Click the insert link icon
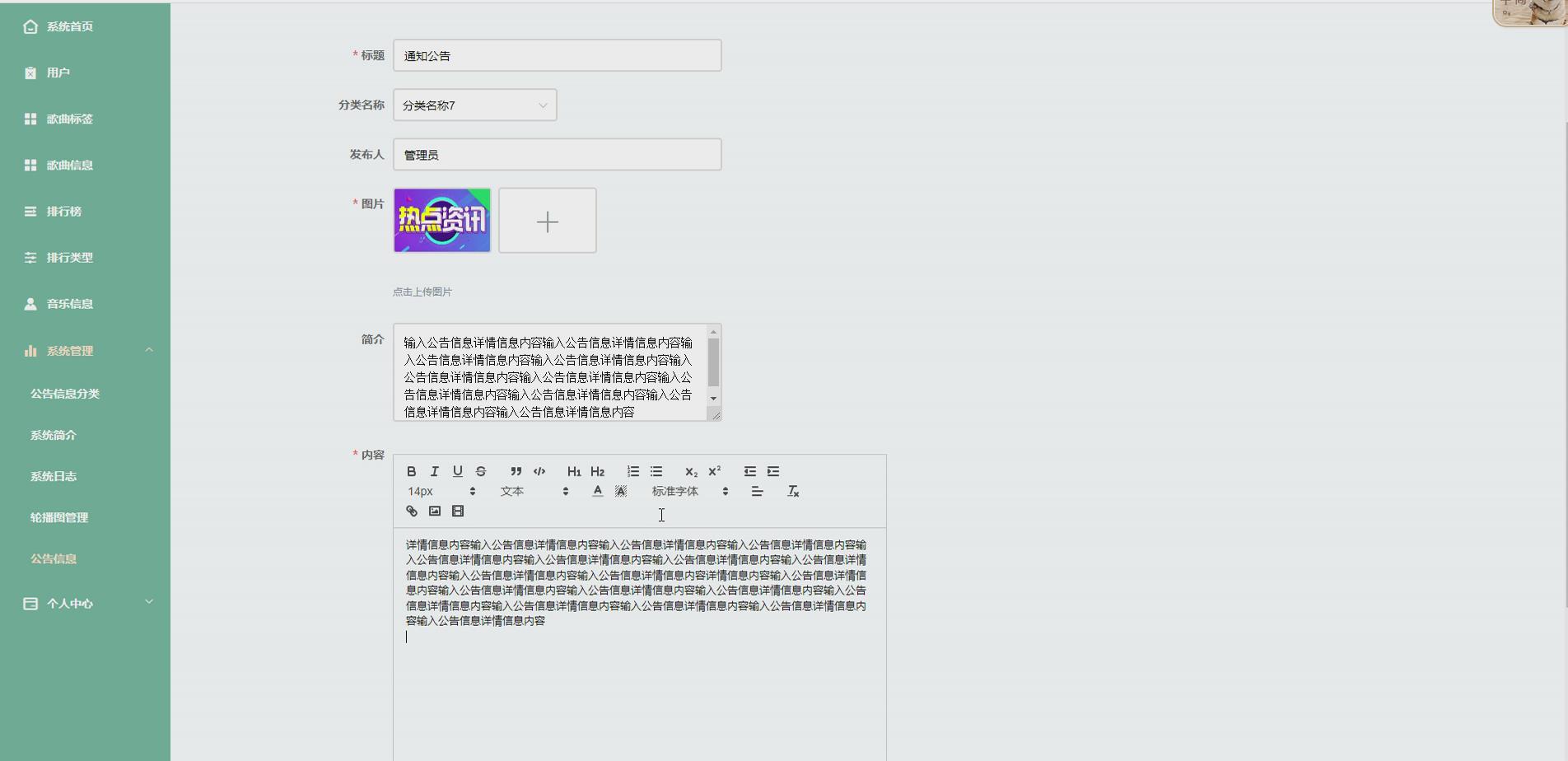 (411, 511)
